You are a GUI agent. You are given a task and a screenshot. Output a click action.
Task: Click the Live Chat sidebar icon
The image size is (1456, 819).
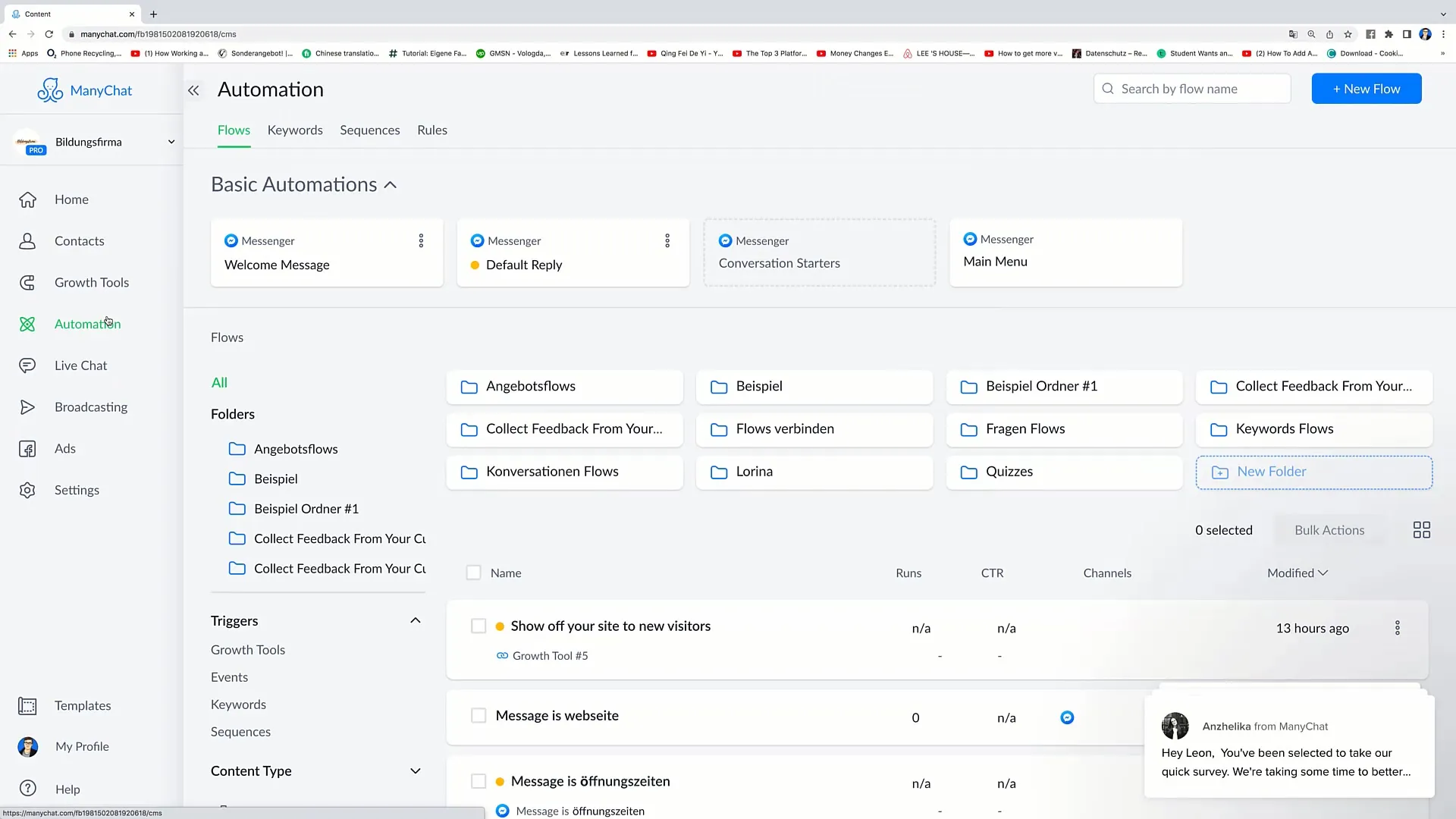click(28, 364)
